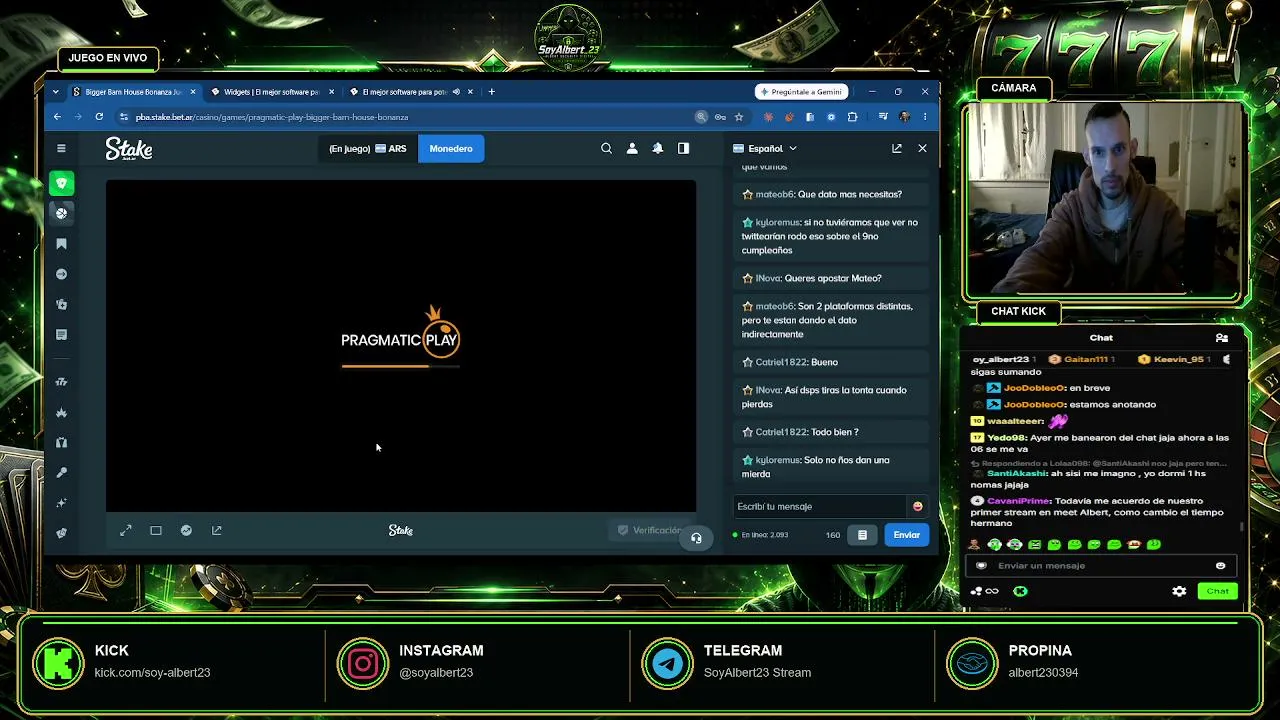Click the Verificación fairness button
1280x720 pixels.
pyautogui.click(x=650, y=530)
